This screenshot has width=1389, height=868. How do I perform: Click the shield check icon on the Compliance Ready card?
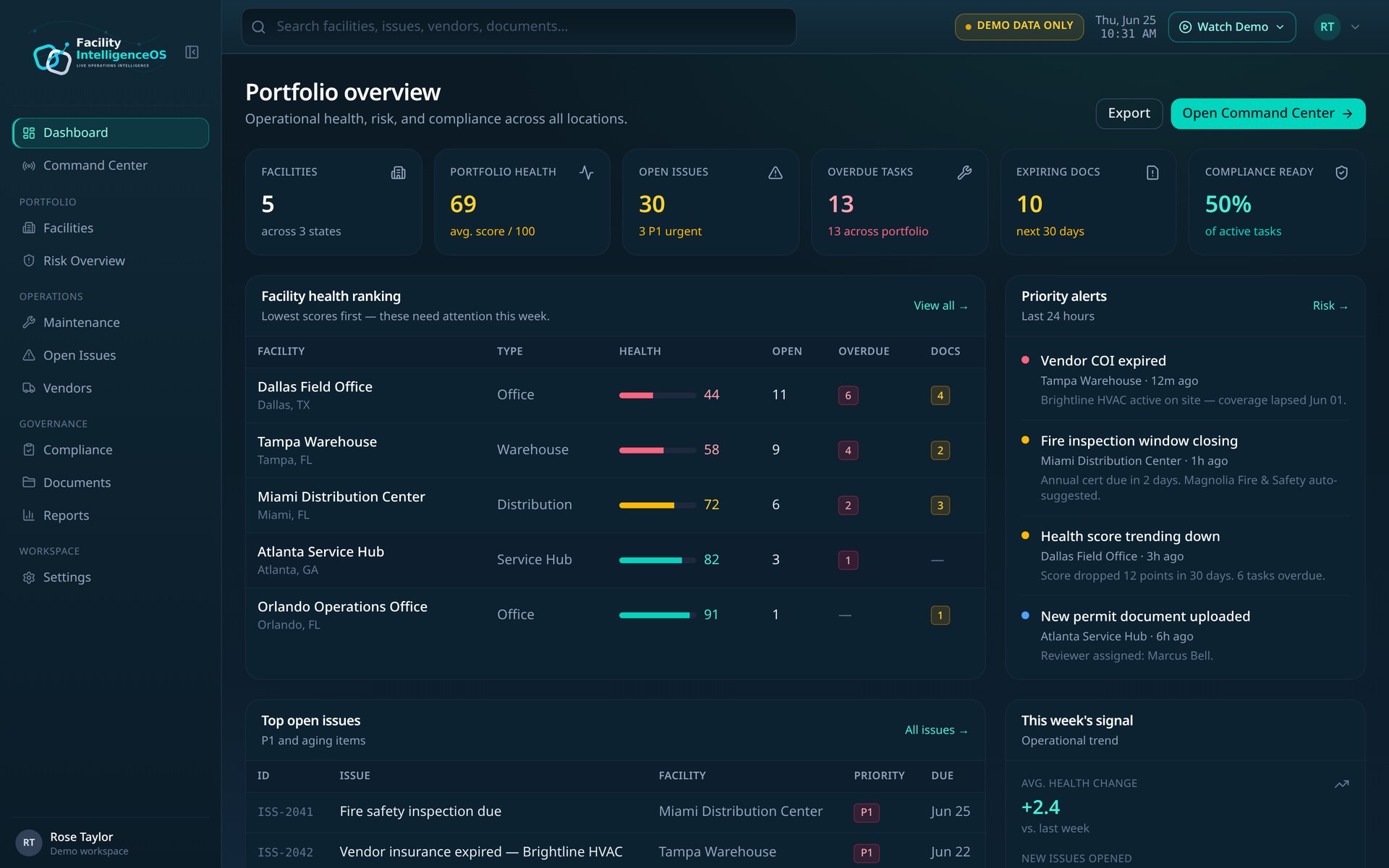(1341, 172)
